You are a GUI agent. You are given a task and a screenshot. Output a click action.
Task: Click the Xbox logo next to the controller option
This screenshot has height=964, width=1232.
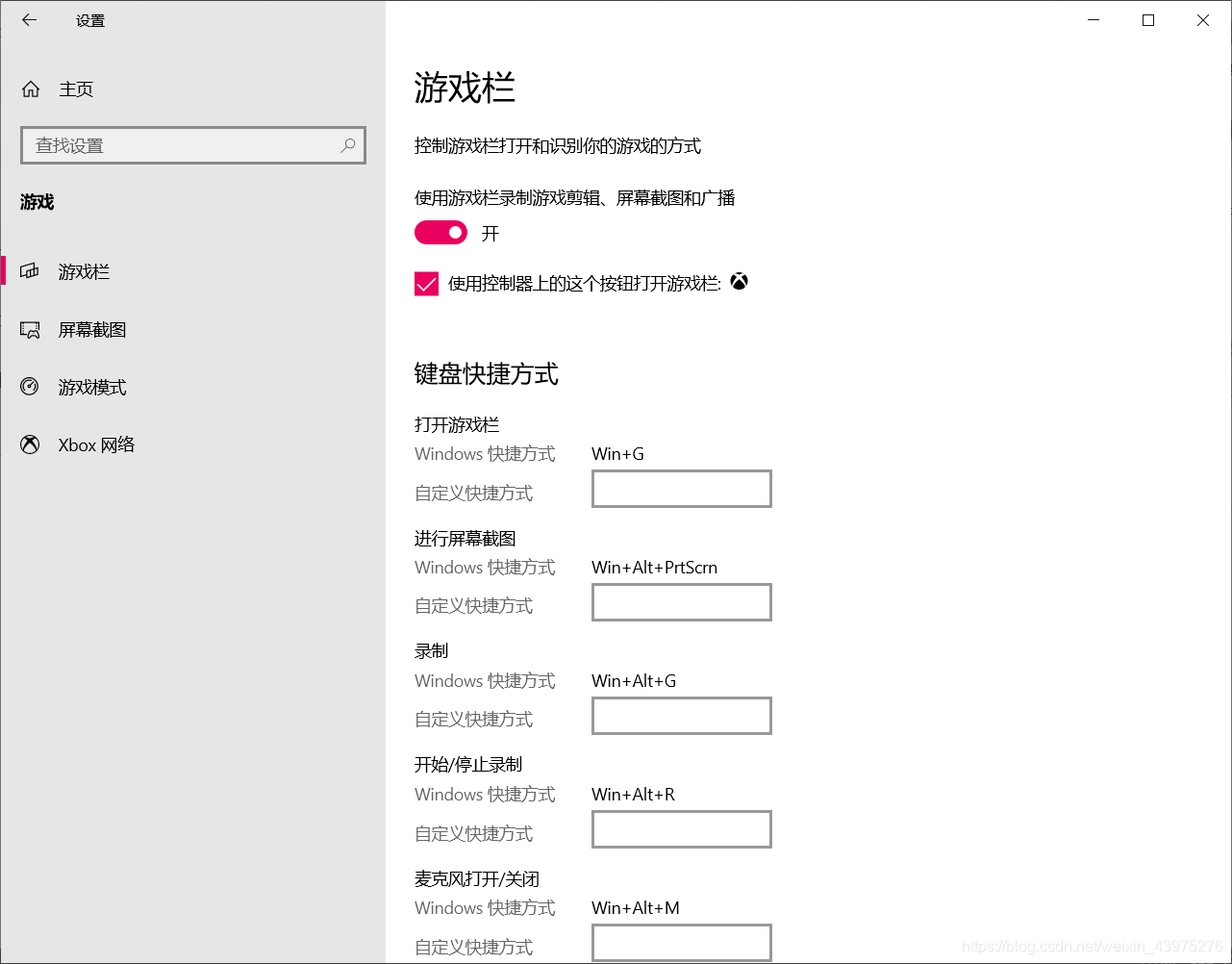pos(739,282)
